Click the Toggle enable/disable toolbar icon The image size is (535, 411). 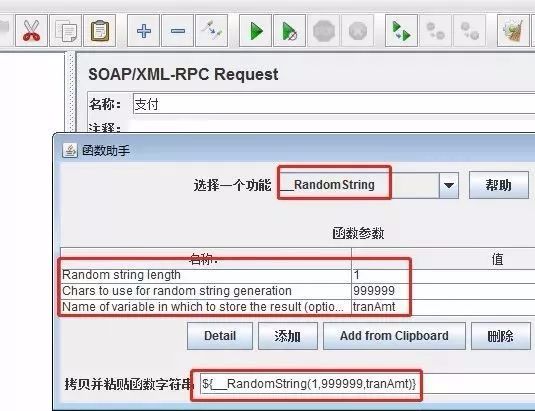click(x=212, y=31)
